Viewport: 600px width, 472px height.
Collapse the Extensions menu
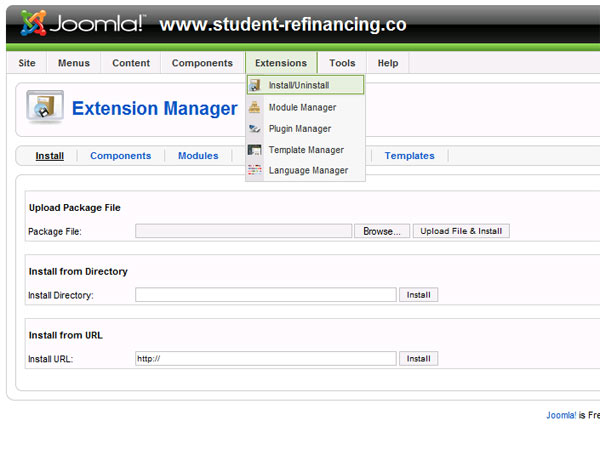(281, 63)
